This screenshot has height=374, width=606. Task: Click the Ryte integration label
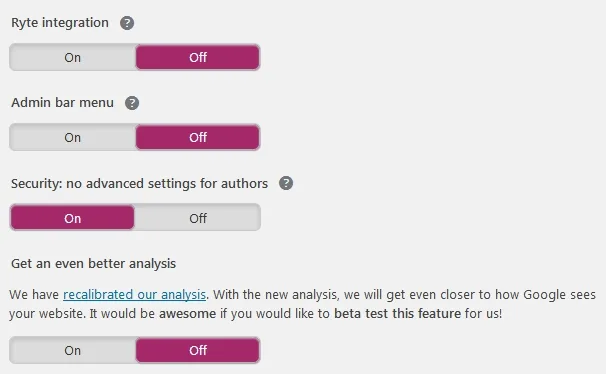60,23
